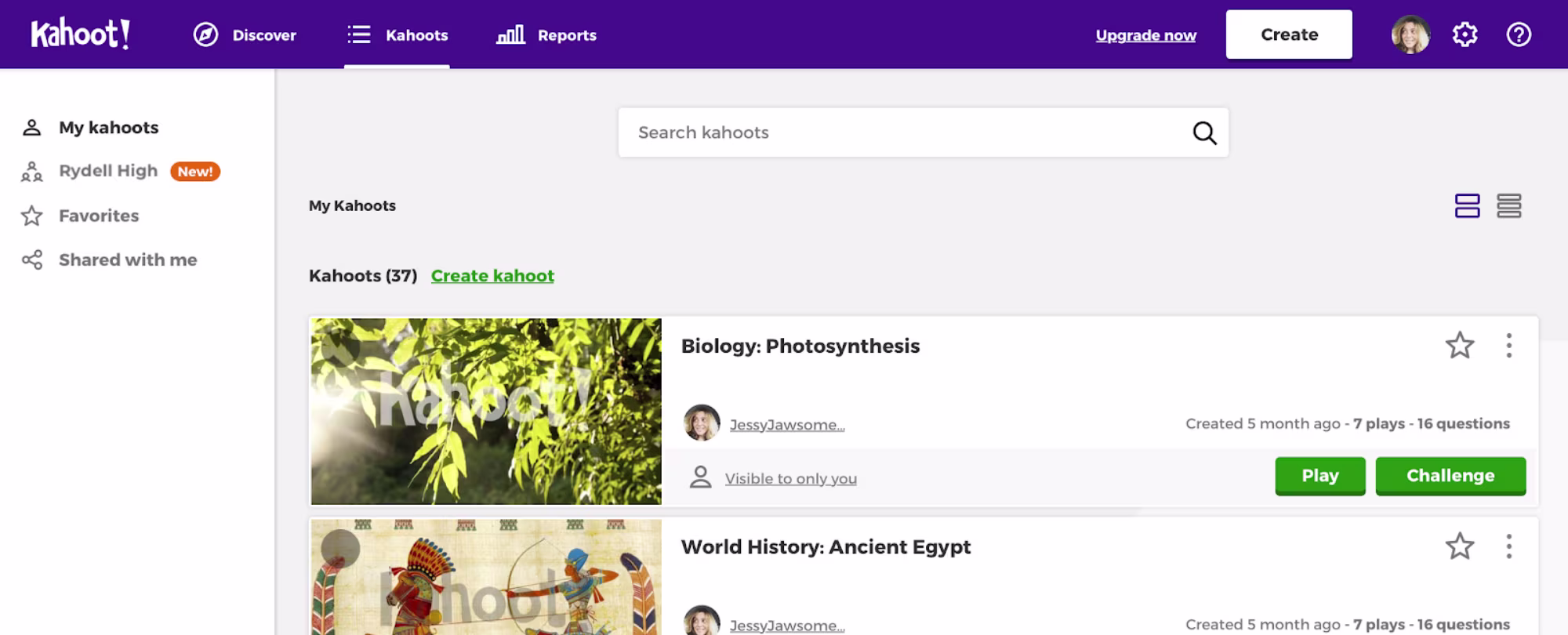Open the profile avatar in header
This screenshot has height=635, width=1568.
click(1410, 34)
